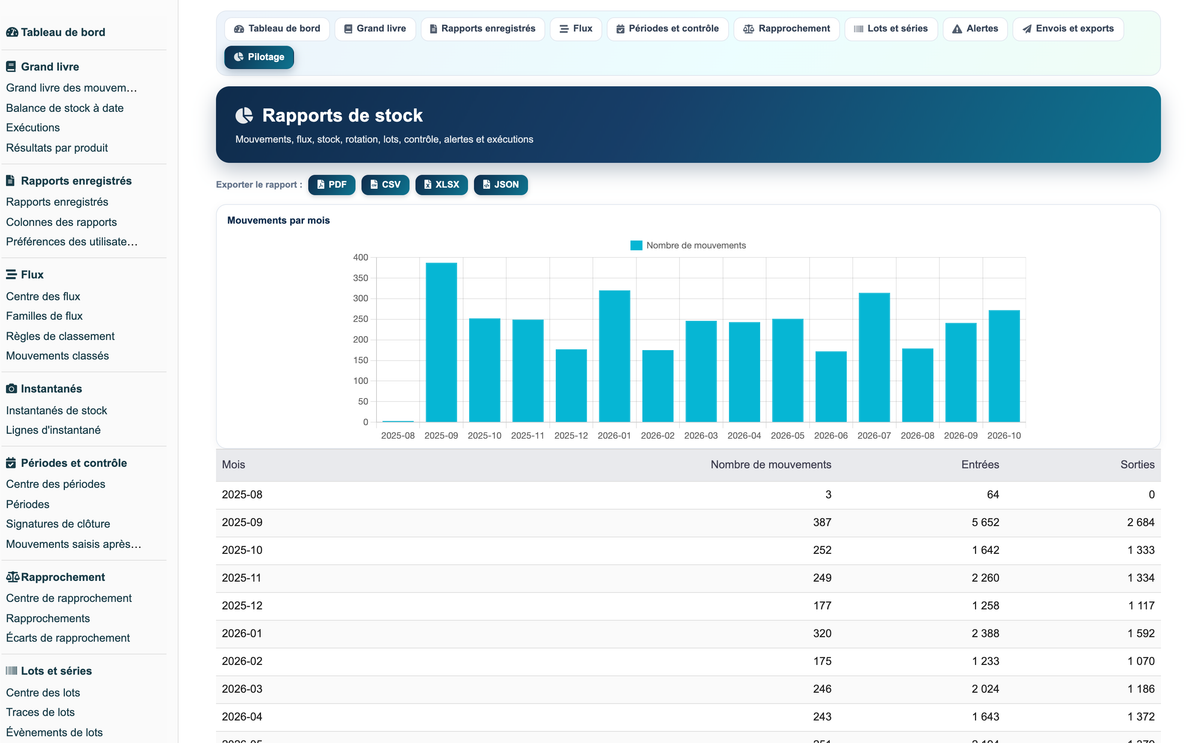This screenshot has height=743, width=1200.
Task: Go to the Alertes tab
Action: (x=975, y=29)
